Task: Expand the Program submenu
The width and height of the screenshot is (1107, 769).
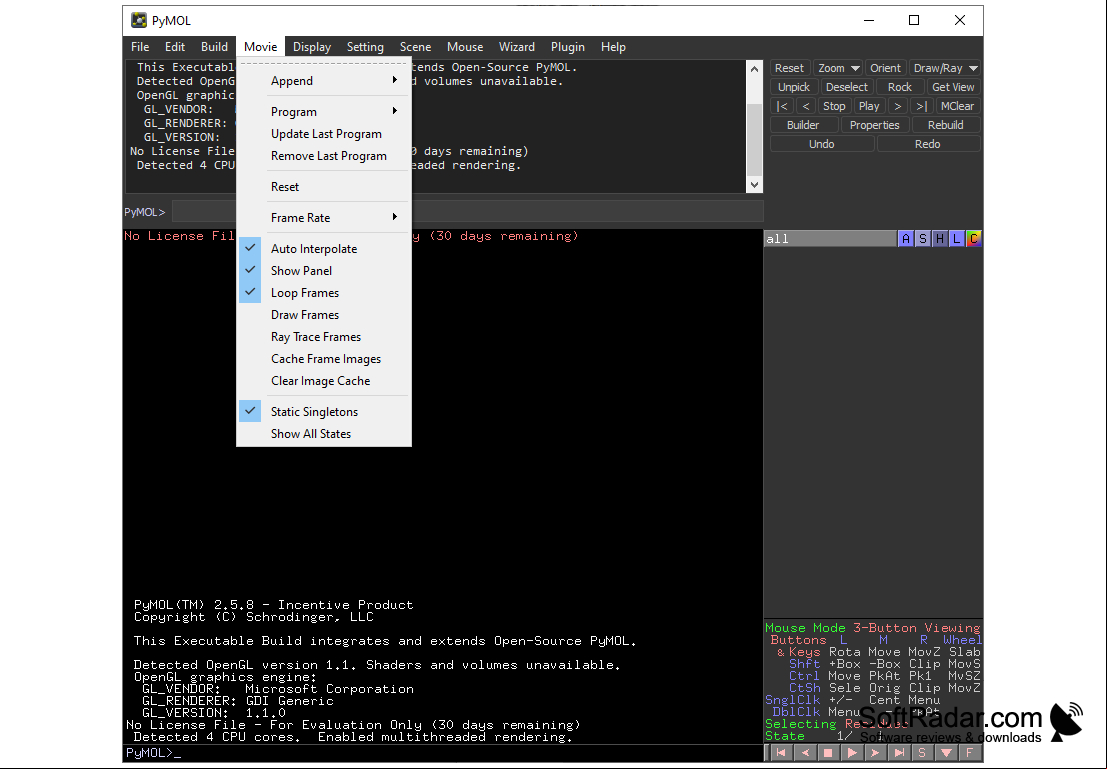Action: (x=325, y=112)
